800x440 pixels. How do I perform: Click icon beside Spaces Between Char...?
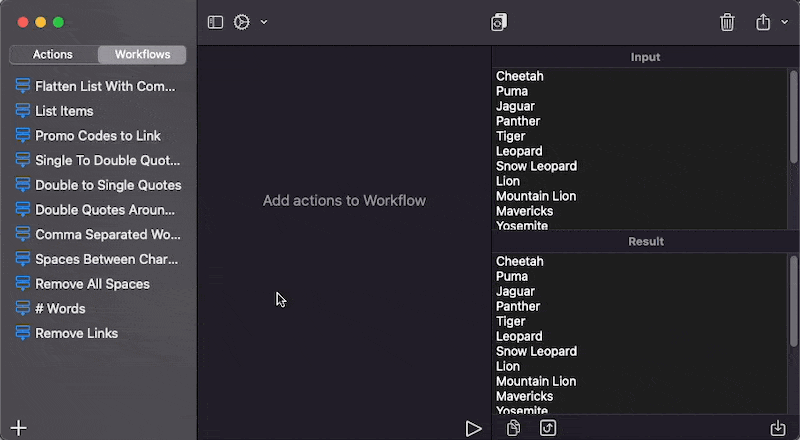[x=23, y=259]
